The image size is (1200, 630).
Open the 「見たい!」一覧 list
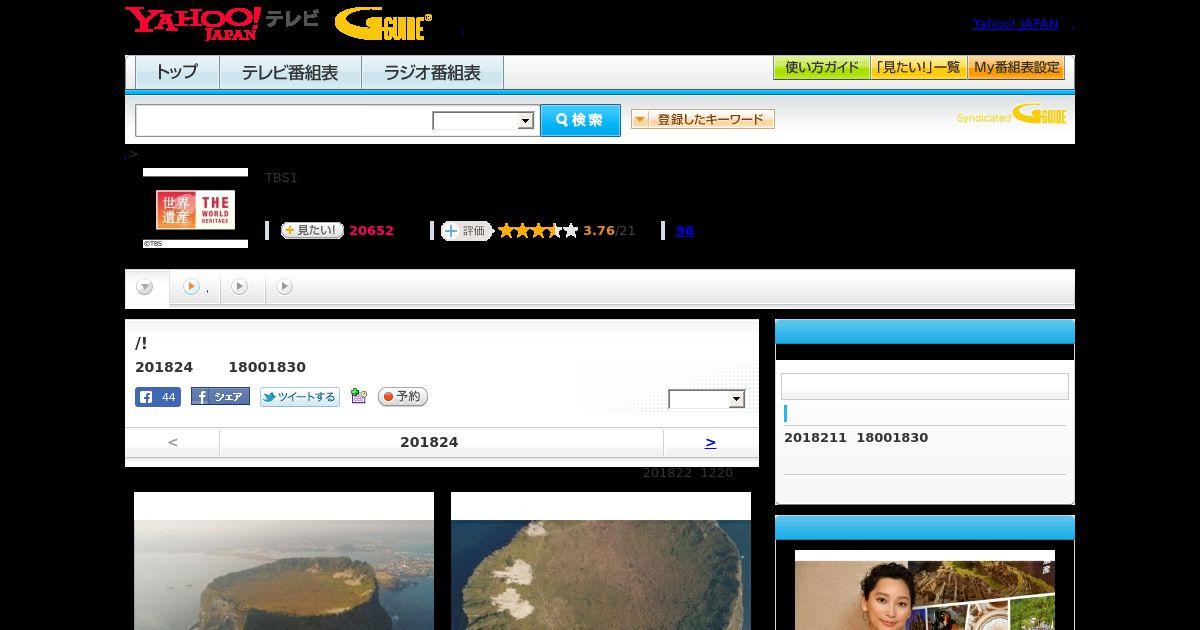(x=919, y=68)
